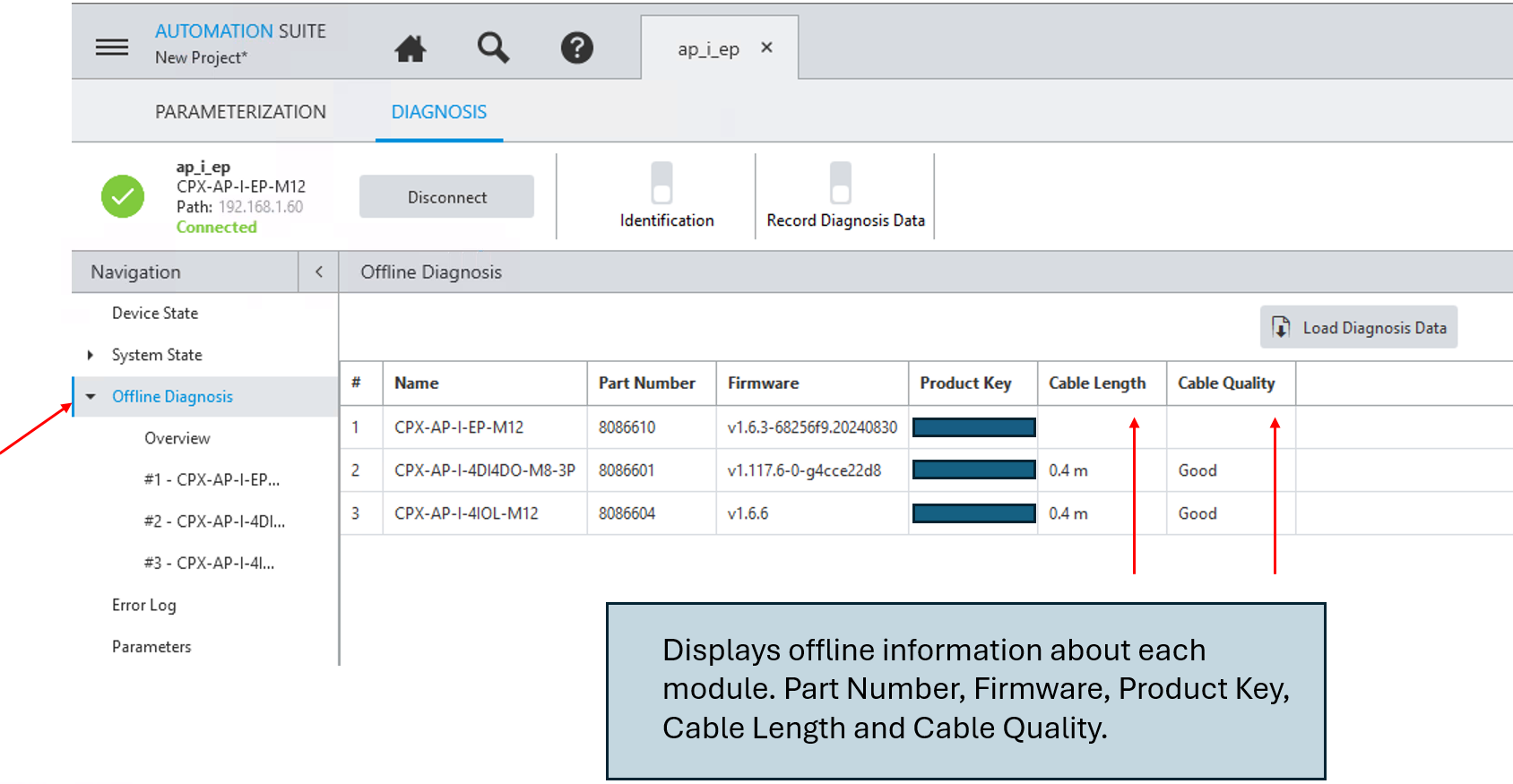Select the CPX-AP-I-4DI4DO-M8-3P name cell
This screenshot has width=1513, height=784.
click(485, 470)
